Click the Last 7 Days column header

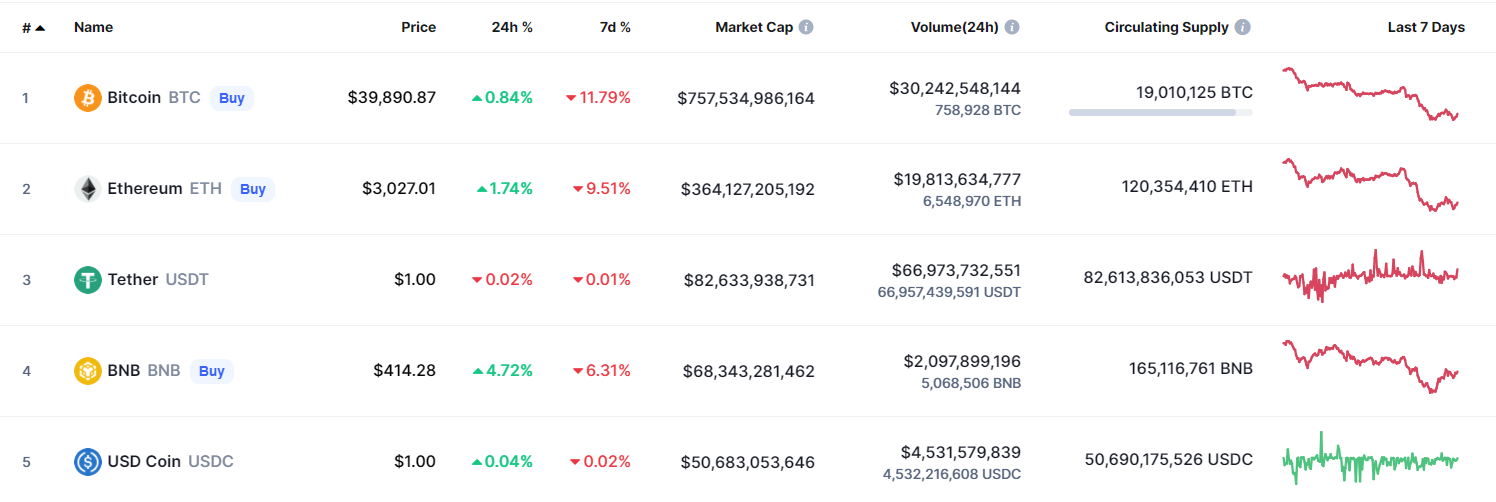(x=1426, y=27)
